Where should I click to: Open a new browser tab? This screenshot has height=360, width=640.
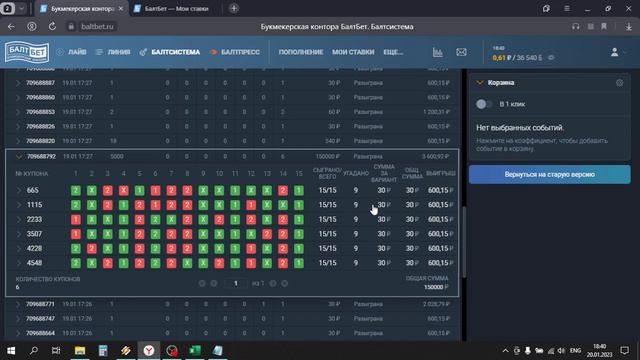(234, 8)
